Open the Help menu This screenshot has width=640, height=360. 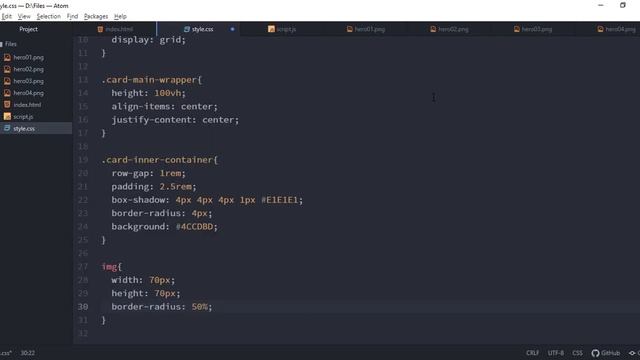coord(120,16)
